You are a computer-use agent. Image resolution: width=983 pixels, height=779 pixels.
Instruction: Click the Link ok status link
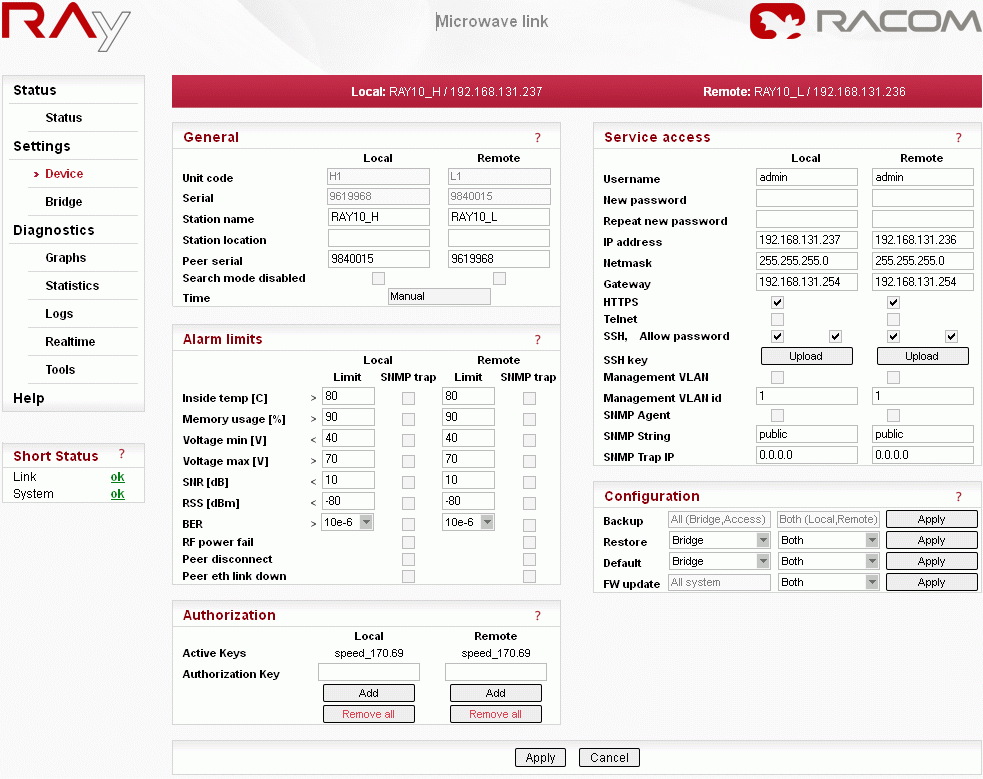118,477
